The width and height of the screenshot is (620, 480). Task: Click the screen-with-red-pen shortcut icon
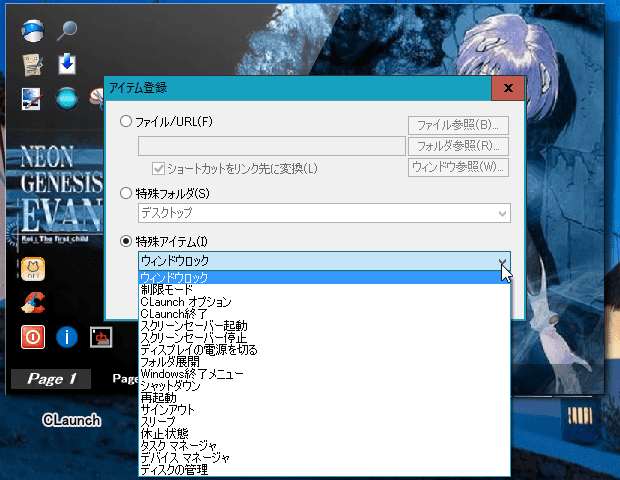pyautogui.click(x=32, y=98)
